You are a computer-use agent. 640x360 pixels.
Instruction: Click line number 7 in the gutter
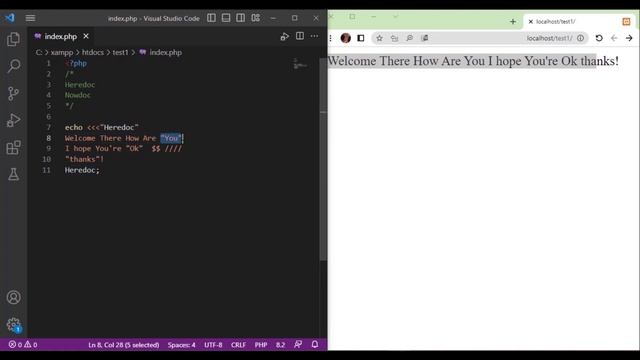[49, 127]
